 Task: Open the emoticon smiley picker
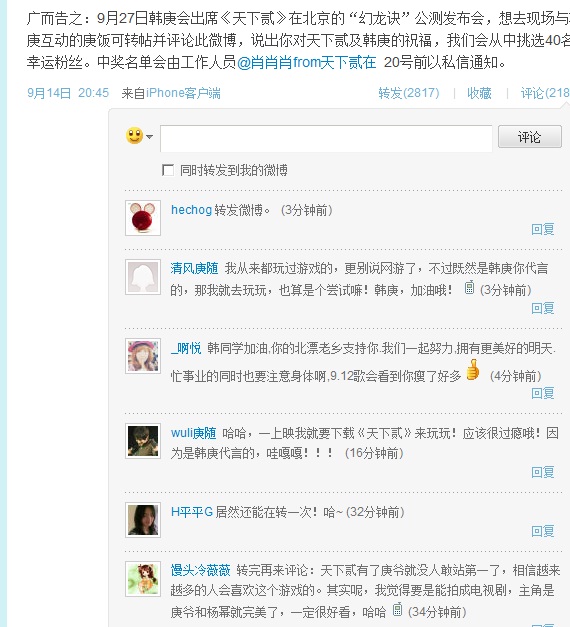pyautogui.click(x=134, y=136)
